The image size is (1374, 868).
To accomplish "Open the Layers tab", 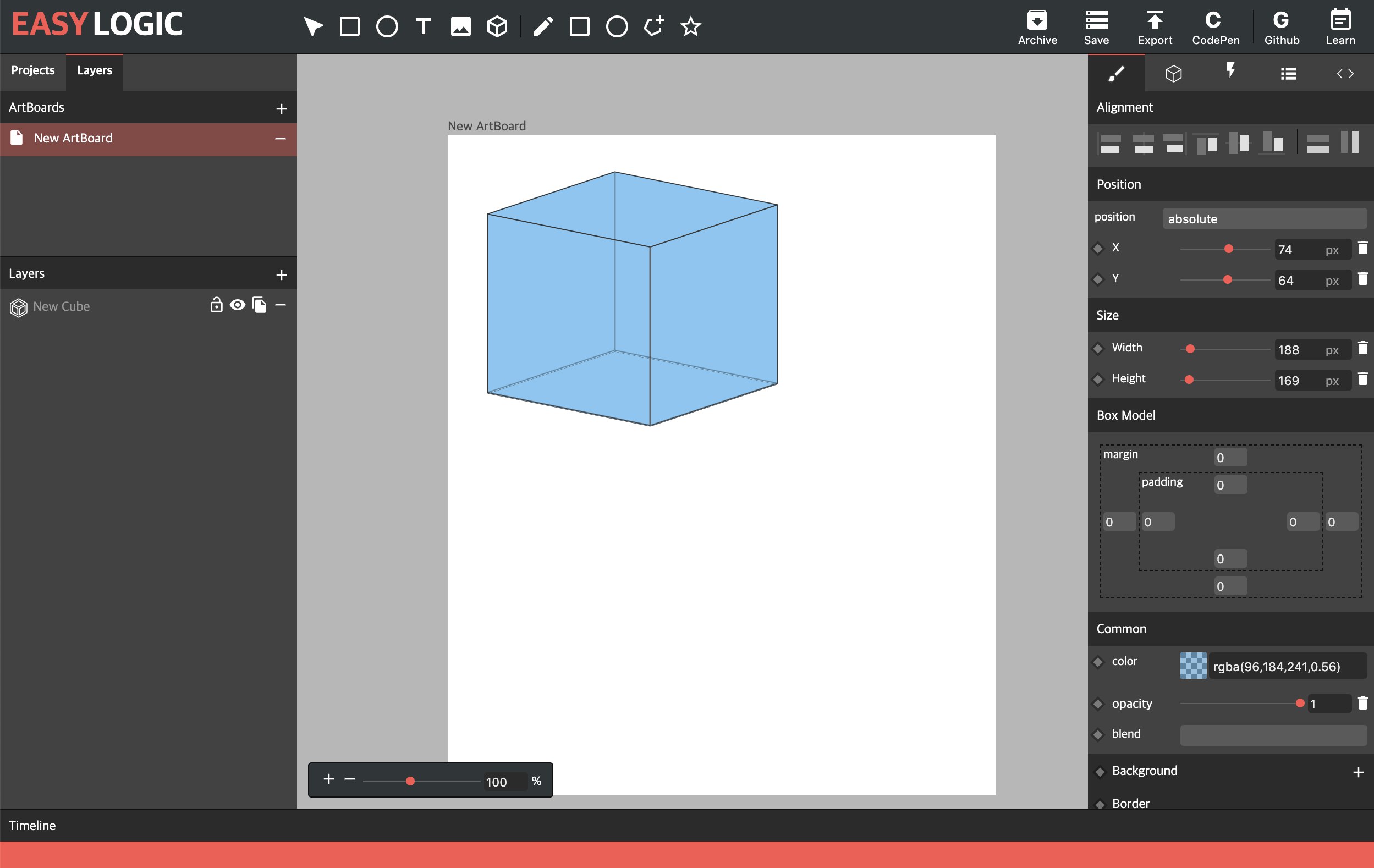I will (95, 70).
